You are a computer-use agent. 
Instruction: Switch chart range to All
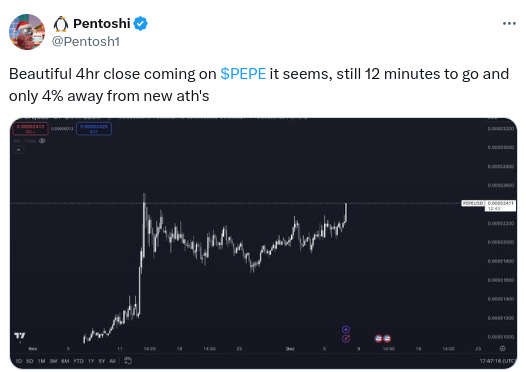tap(113, 361)
